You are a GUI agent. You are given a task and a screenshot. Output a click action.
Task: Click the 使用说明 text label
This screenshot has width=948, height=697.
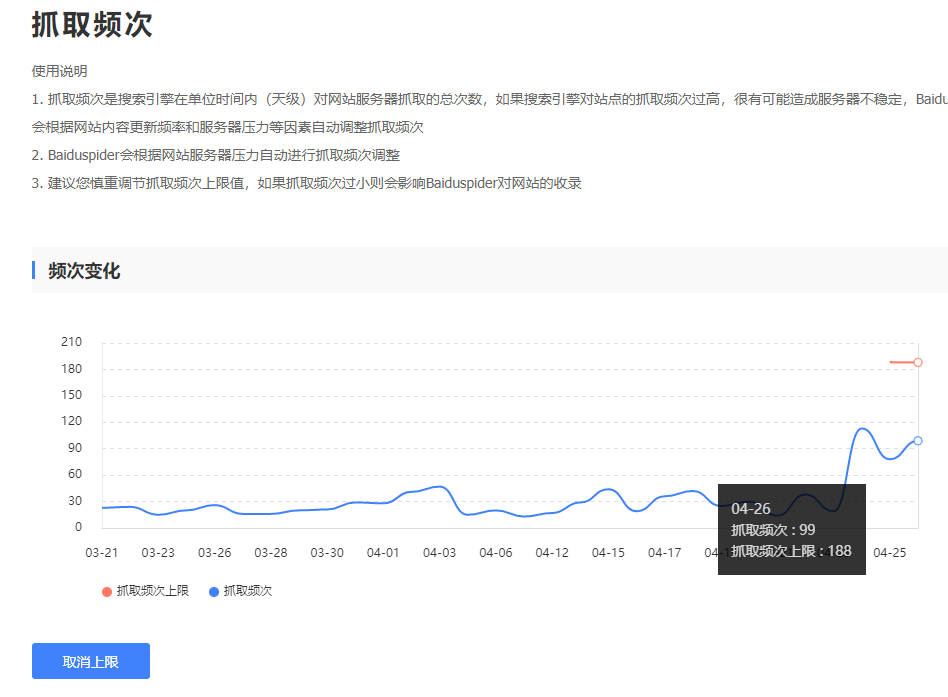pos(60,71)
